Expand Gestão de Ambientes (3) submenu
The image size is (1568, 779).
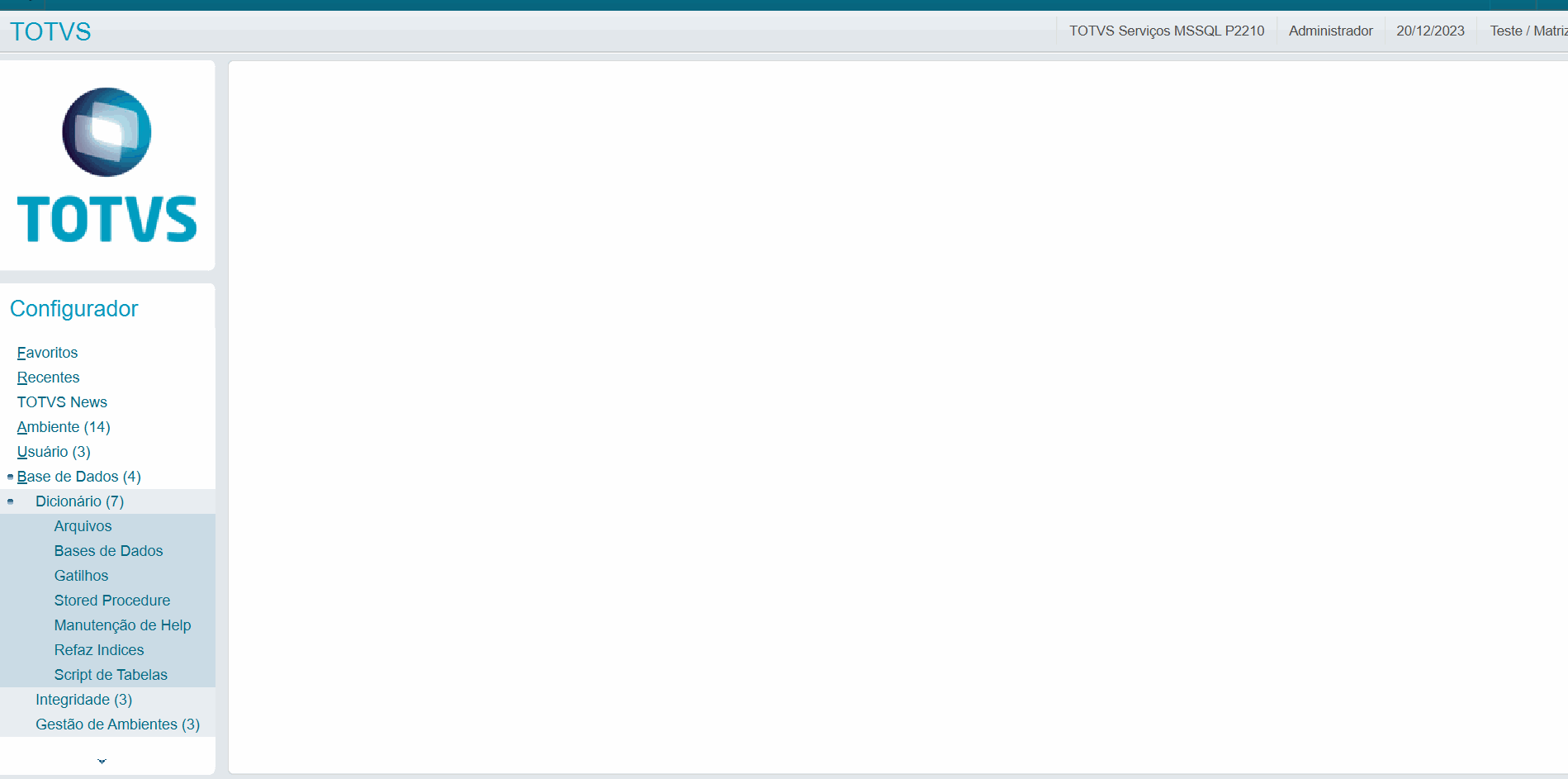pos(117,724)
